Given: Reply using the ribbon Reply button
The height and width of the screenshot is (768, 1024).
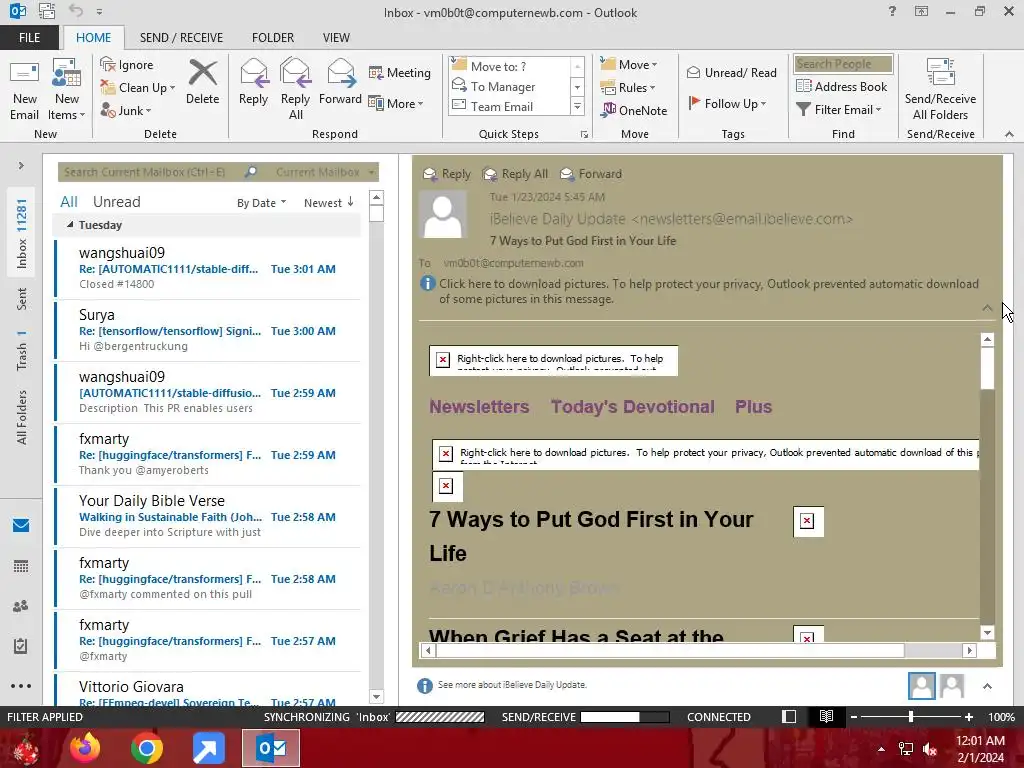Looking at the screenshot, I should point(253,82).
